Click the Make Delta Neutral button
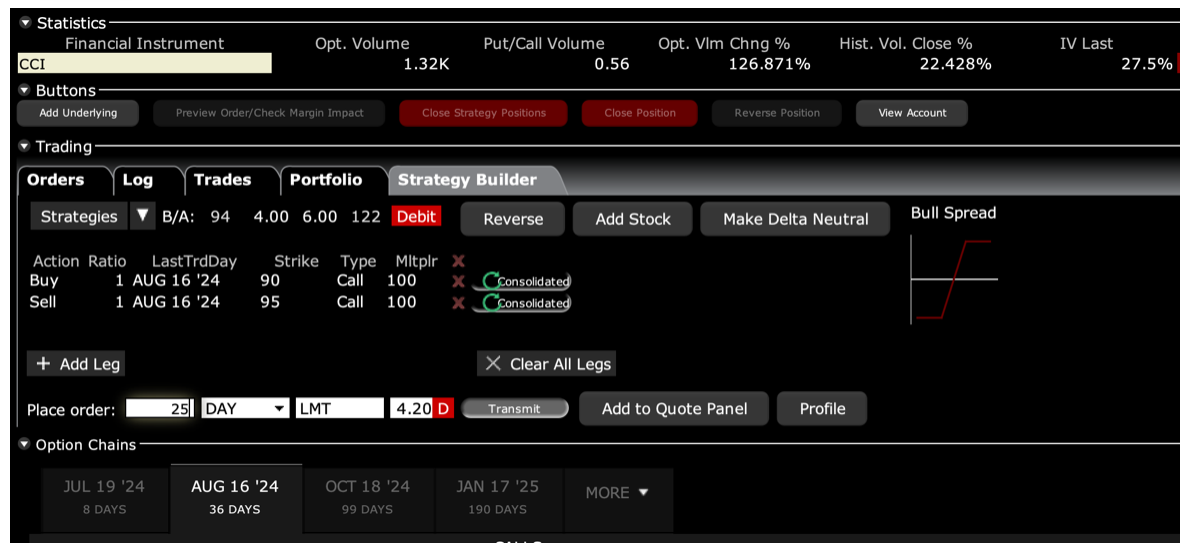The image size is (1184, 548). [x=795, y=219]
